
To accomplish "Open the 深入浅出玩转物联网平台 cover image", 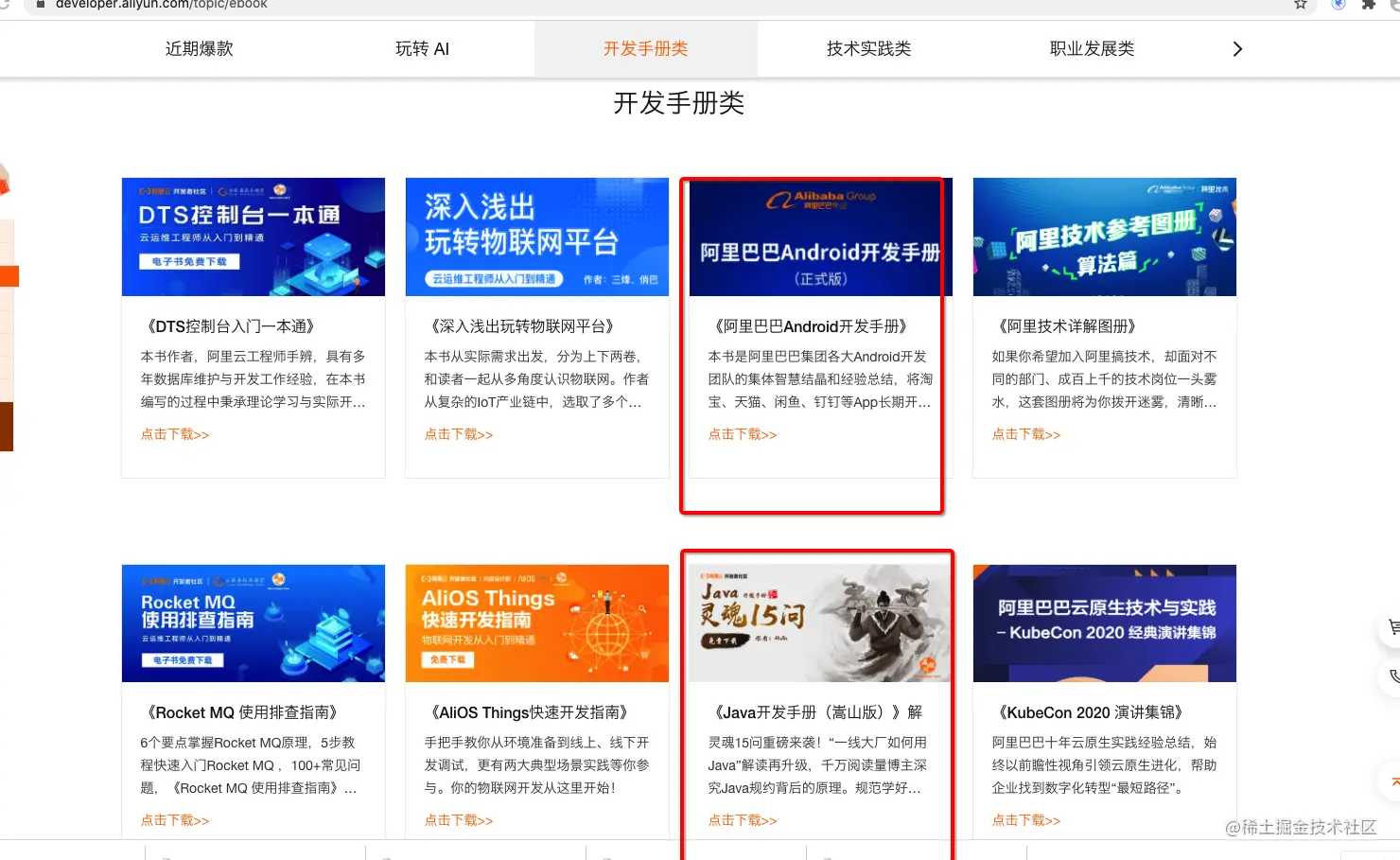I will pos(537,237).
